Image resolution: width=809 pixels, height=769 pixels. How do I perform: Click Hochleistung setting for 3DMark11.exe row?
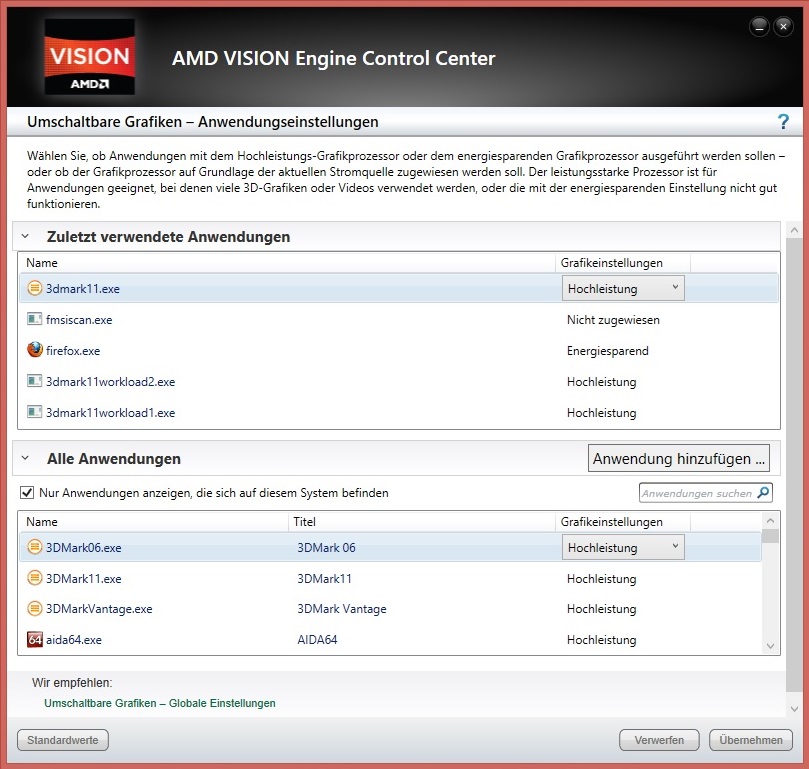click(602, 579)
